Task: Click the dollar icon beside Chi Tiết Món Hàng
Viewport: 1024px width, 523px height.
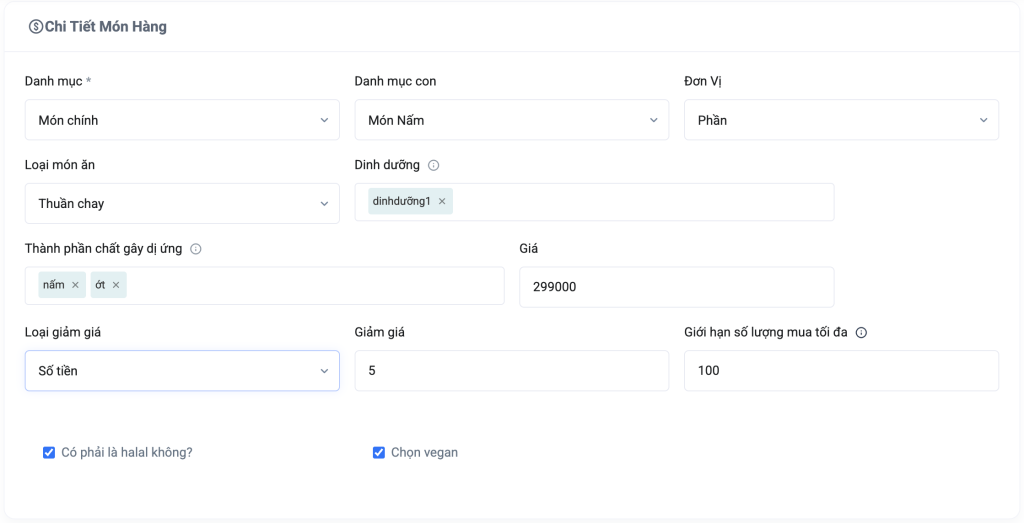Action: tap(36, 27)
